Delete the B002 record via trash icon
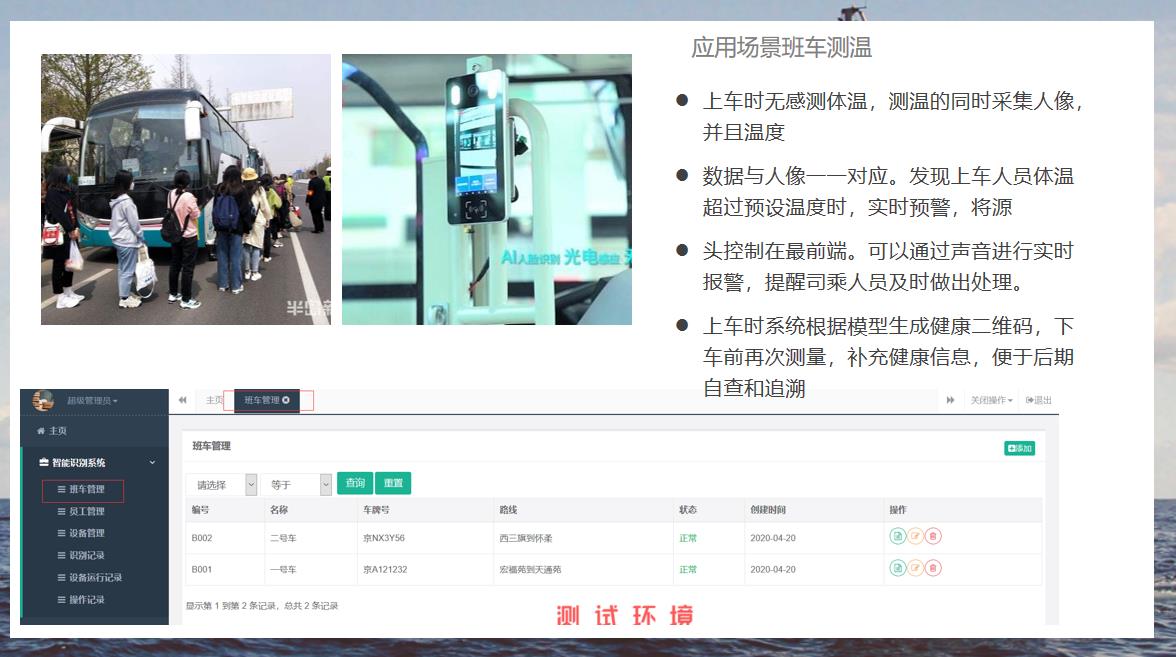 [933, 537]
